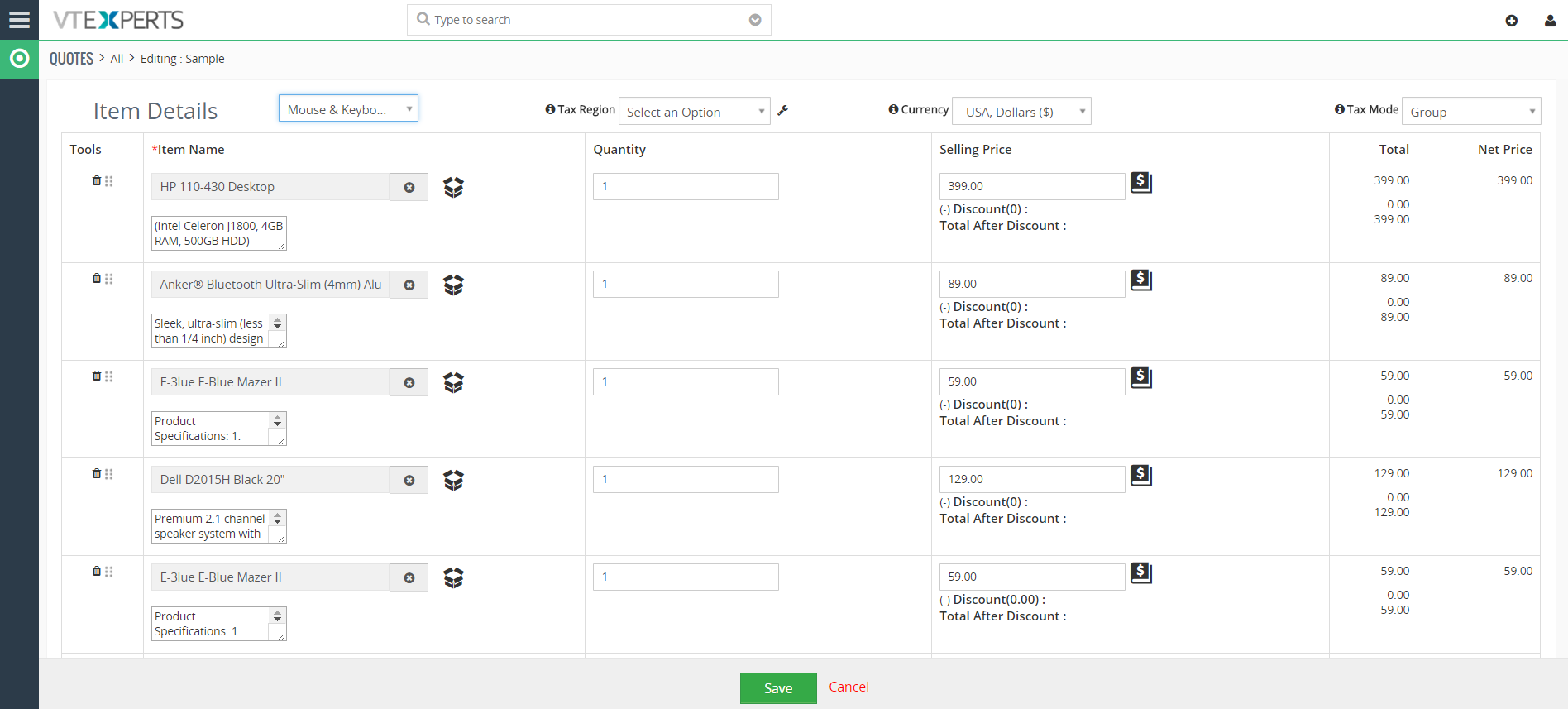Click the Dell D2015H Black 20" name field
This screenshot has width=1568, height=709.
pos(270,480)
